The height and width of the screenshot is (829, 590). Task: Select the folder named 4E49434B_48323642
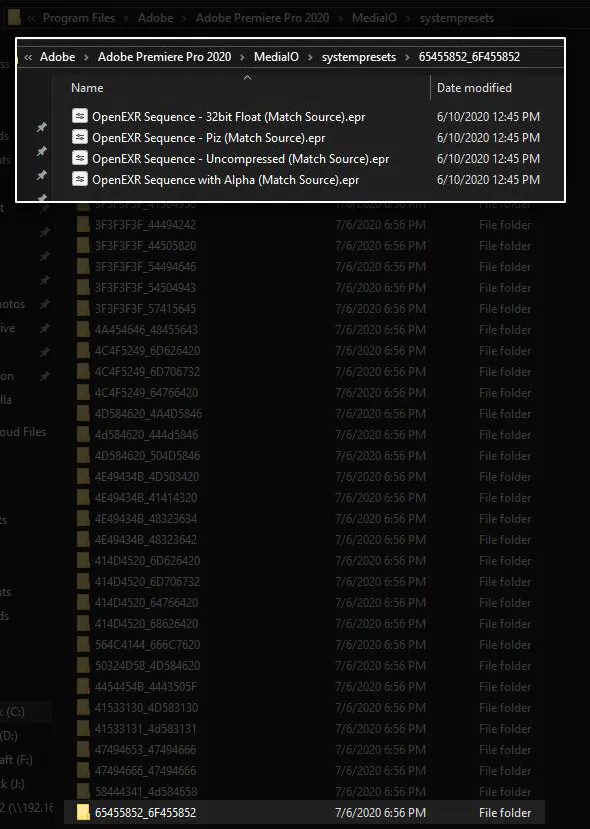pyautogui.click(x=146, y=540)
